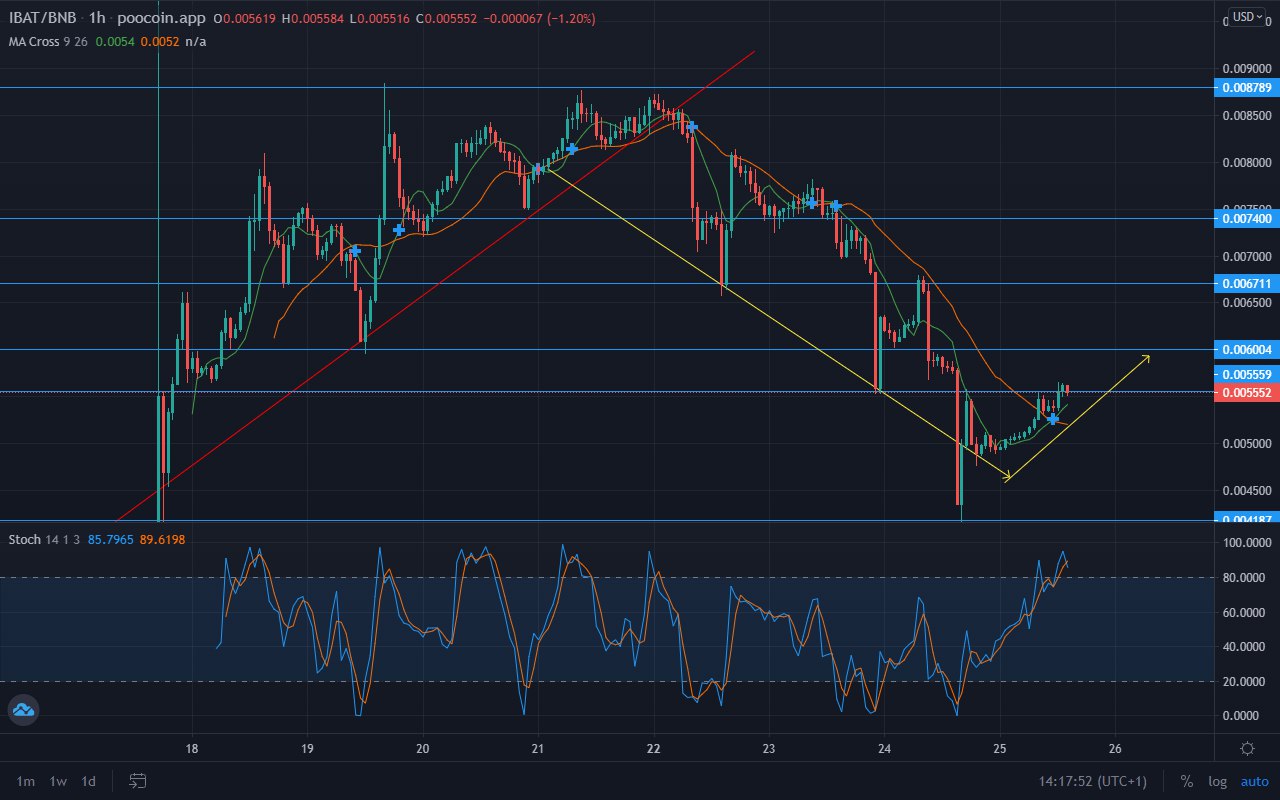Click the TradingView cloud logo
Viewport: 1280px width, 800px height.
(23, 712)
